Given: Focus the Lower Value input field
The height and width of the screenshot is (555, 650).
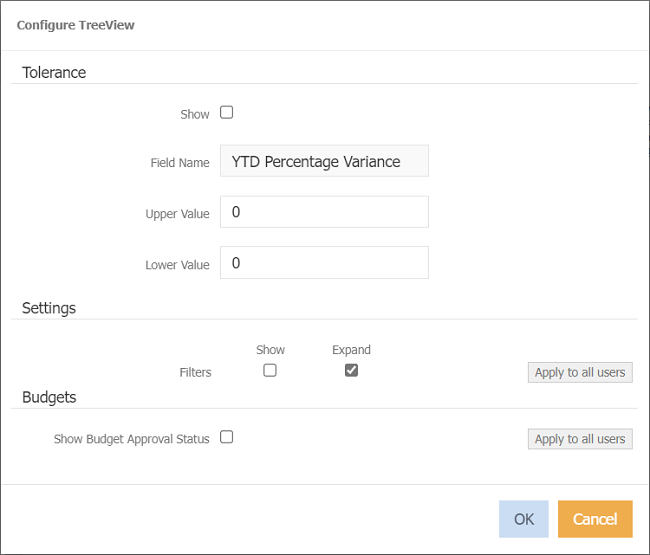Looking at the screenshot, I should click(324, 263).
